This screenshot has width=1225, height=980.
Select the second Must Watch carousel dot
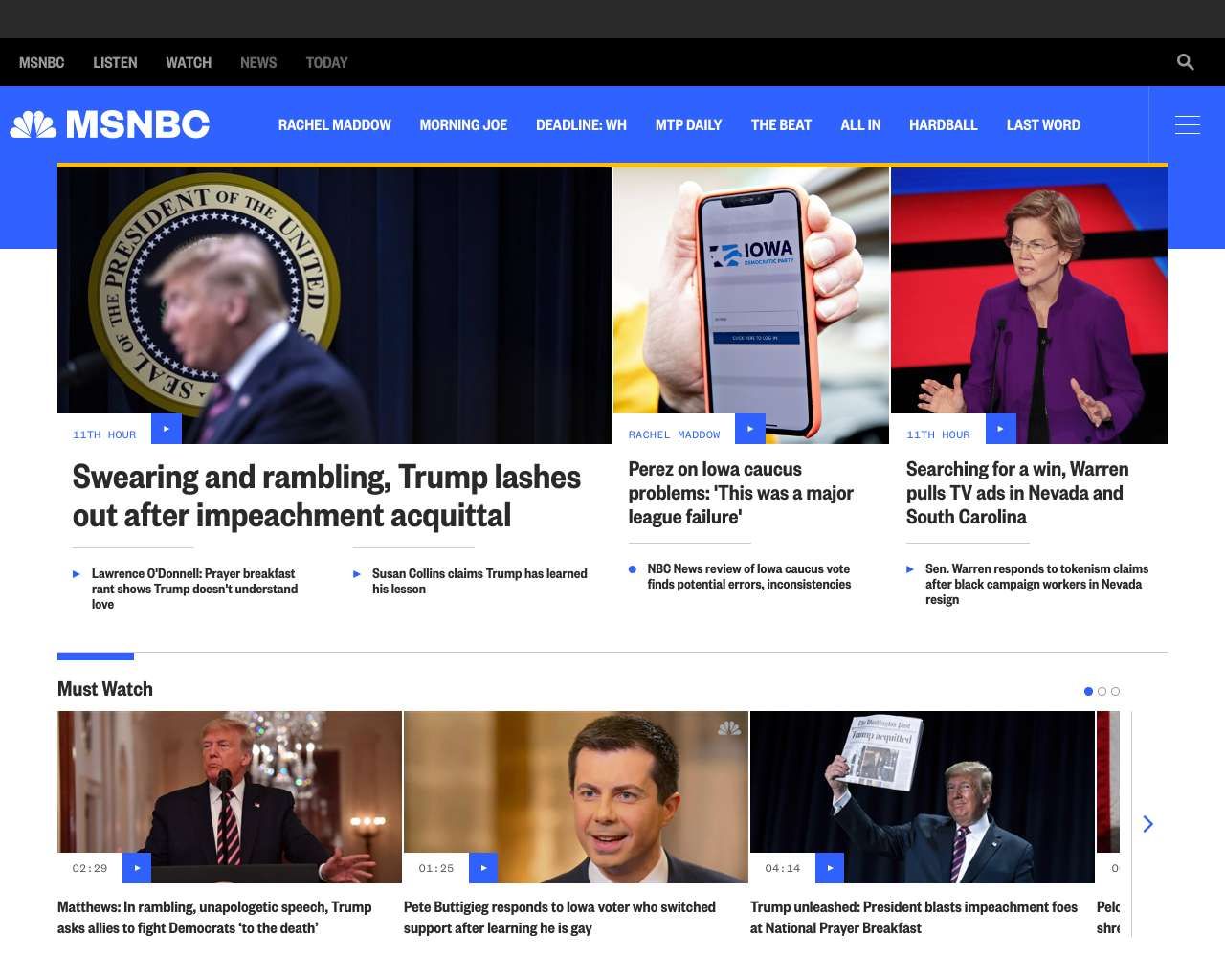[x=1102, y=691]
